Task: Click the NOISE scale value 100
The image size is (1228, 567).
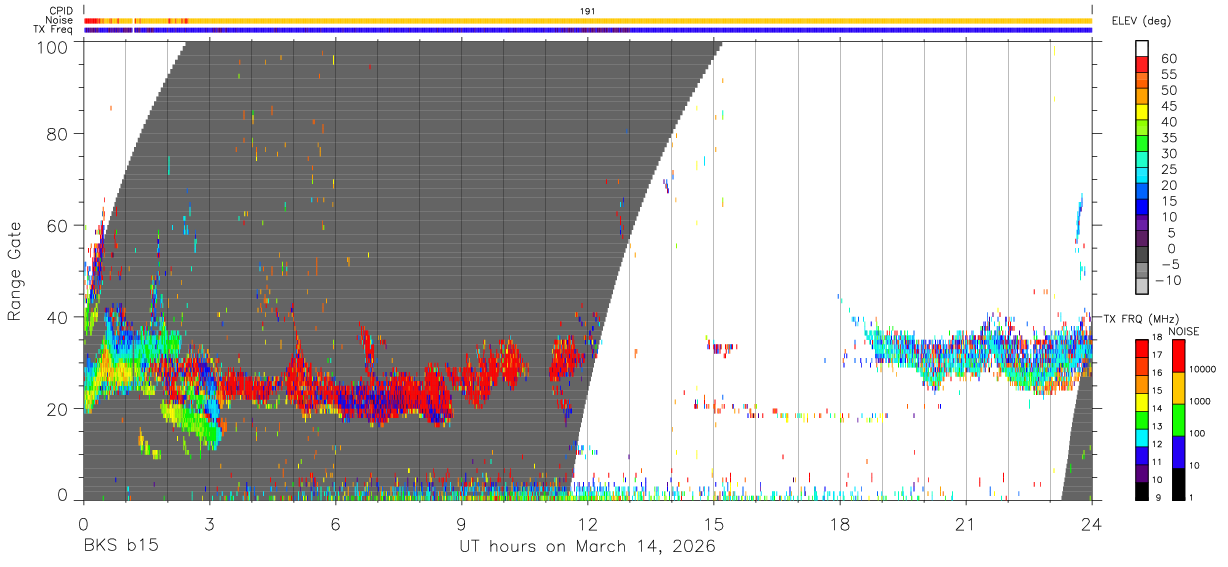Action: [1198, 433]
